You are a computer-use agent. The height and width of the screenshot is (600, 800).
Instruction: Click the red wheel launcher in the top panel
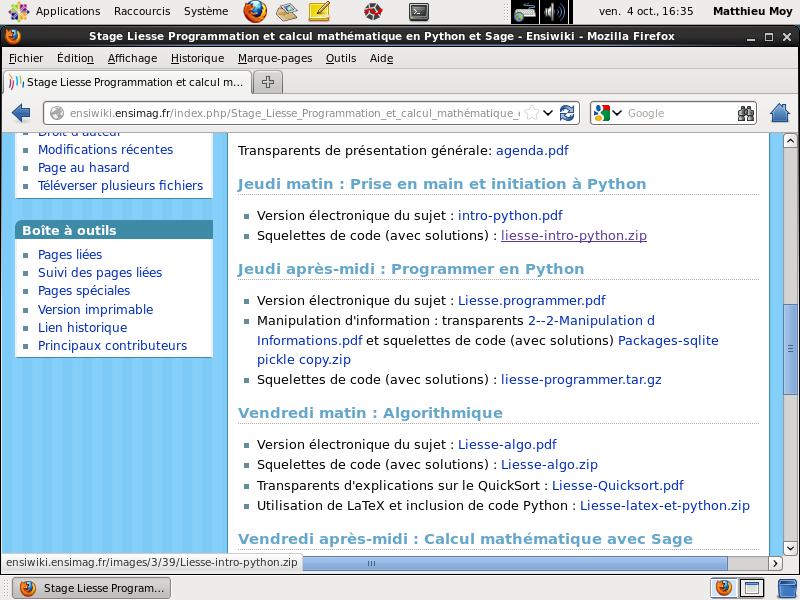click(x=373, y=11)
